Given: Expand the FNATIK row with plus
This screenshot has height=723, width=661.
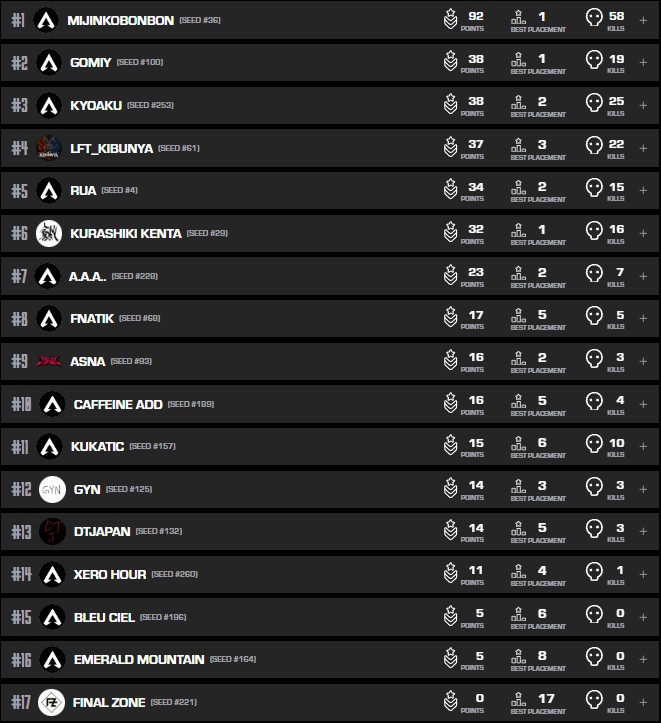Looking at the screenshot, I should (x=643, y=319).
